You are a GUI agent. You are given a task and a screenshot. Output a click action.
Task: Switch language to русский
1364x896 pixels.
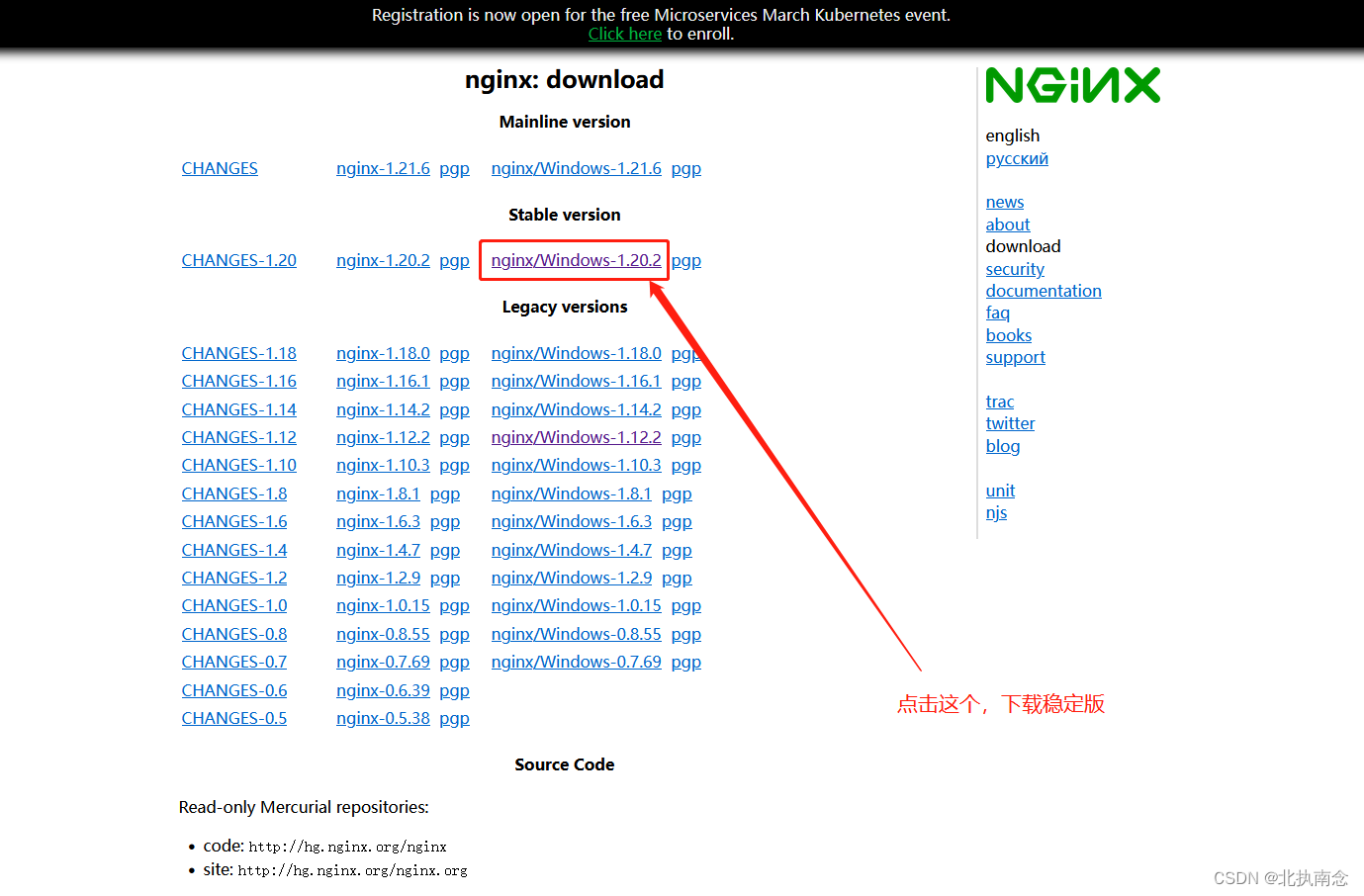1017,158
